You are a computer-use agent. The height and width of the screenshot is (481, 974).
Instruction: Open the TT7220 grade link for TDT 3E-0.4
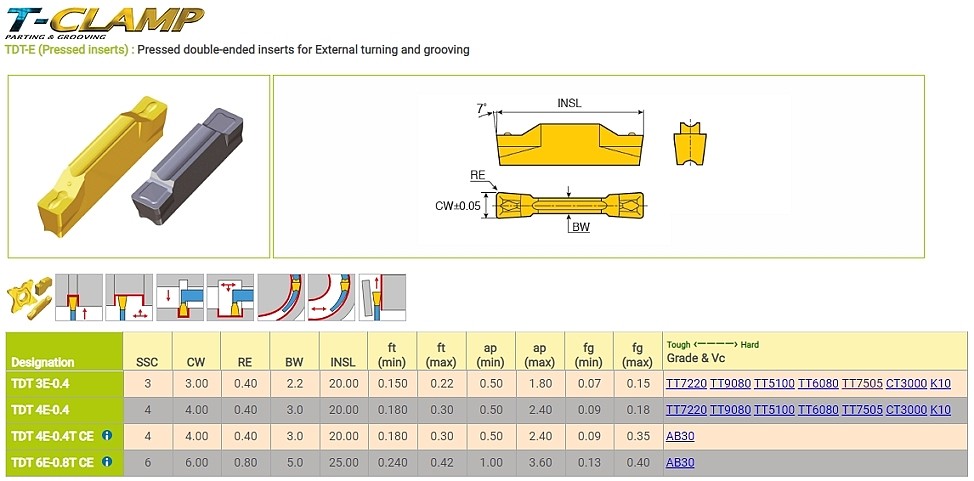[x=685, y=383]
